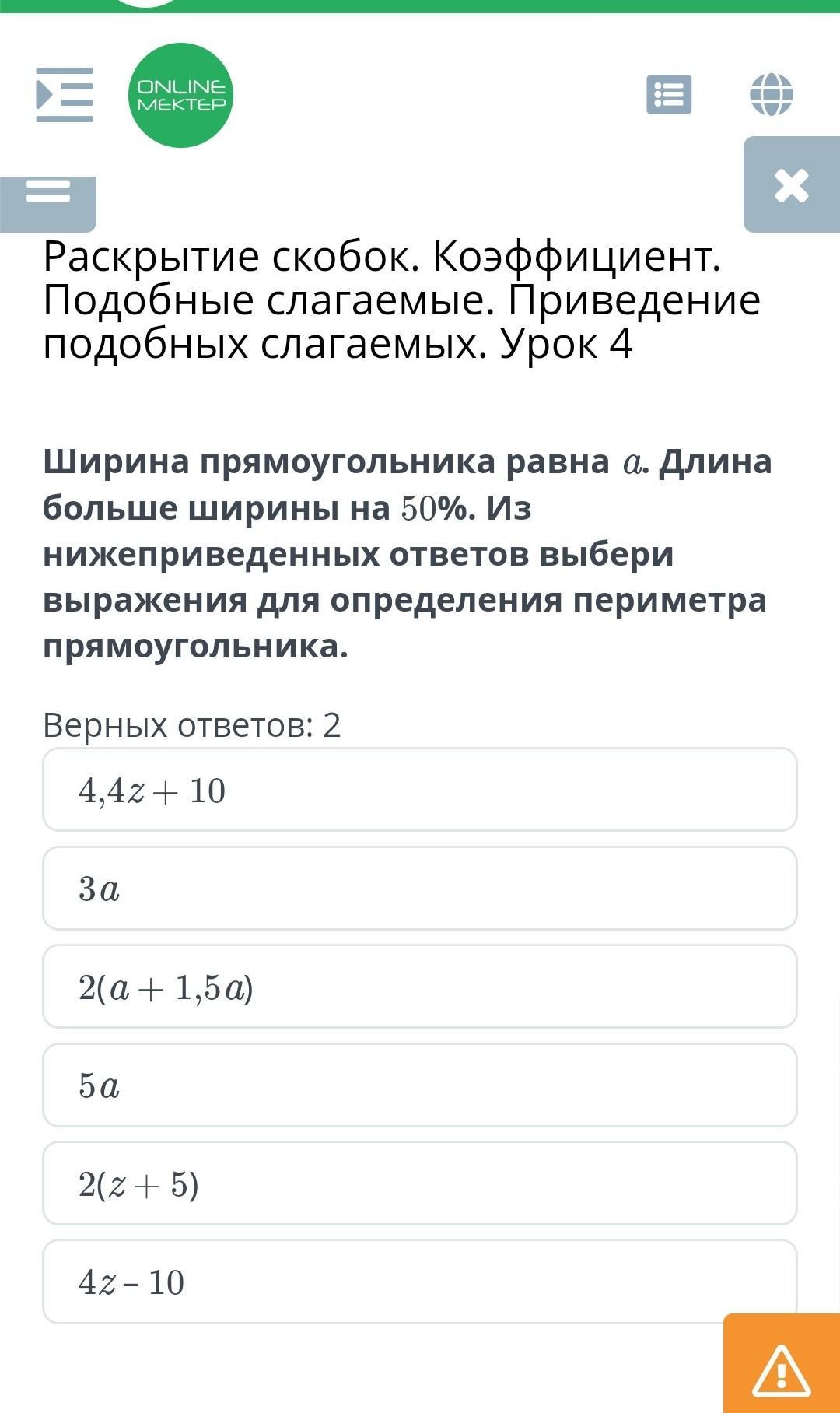Choose the 2(z + 5) answer option
The height and width of the screenshot is (1413, 840).
click(420, 1183)
